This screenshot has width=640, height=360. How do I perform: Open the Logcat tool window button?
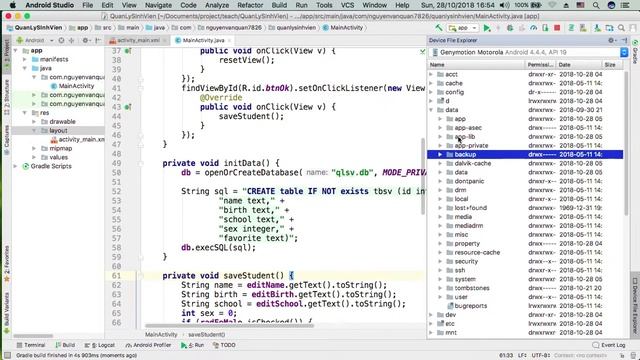click(x=100, y=345)
